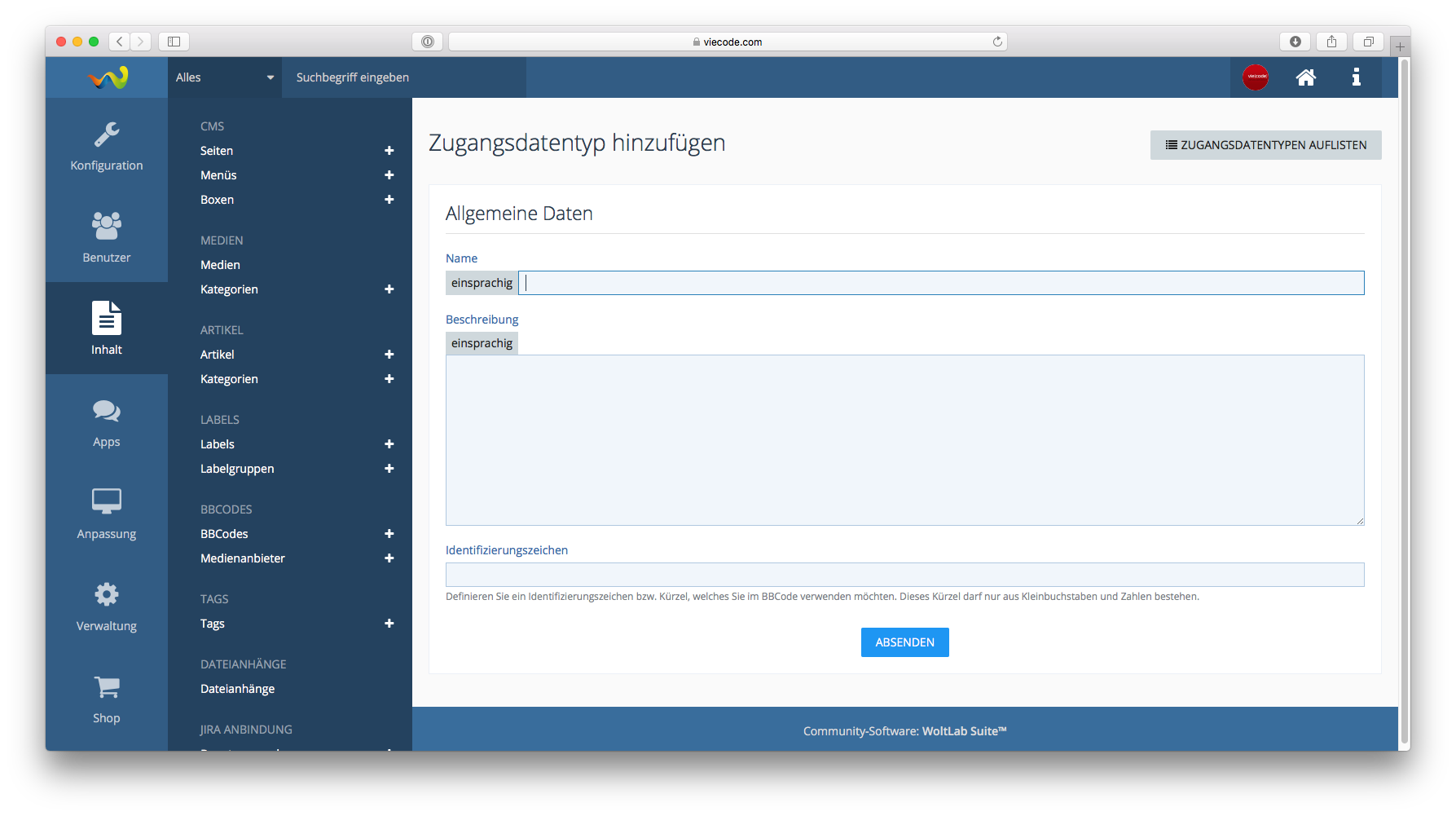Open the Benutzer users section
Image resolution: width=1456 pixels, height=816 pixels.
106,237
